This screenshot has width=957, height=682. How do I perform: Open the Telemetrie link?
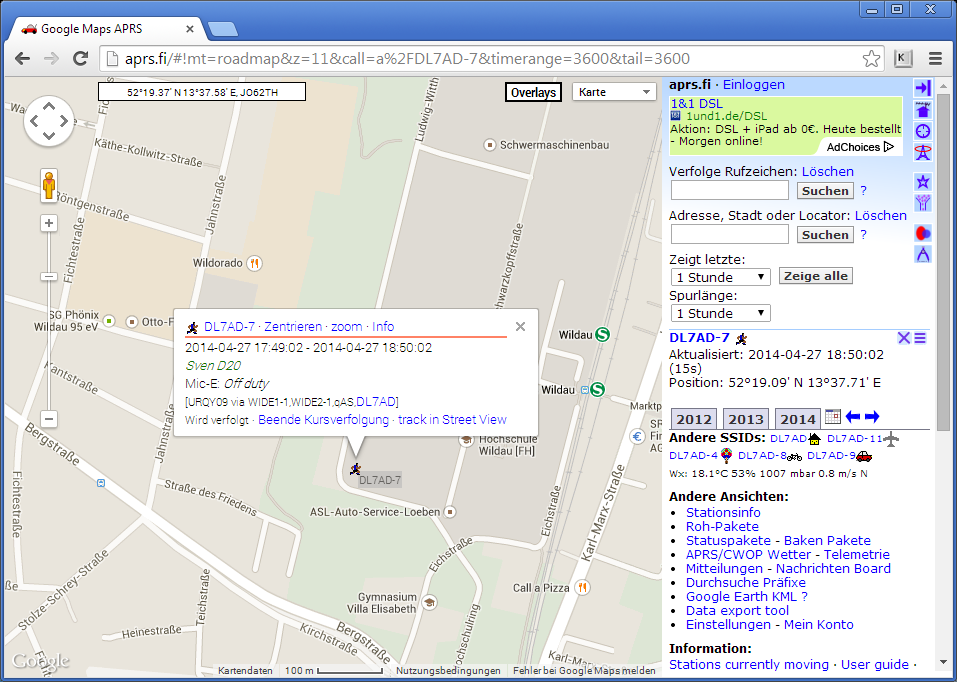(x=857, y=554)
